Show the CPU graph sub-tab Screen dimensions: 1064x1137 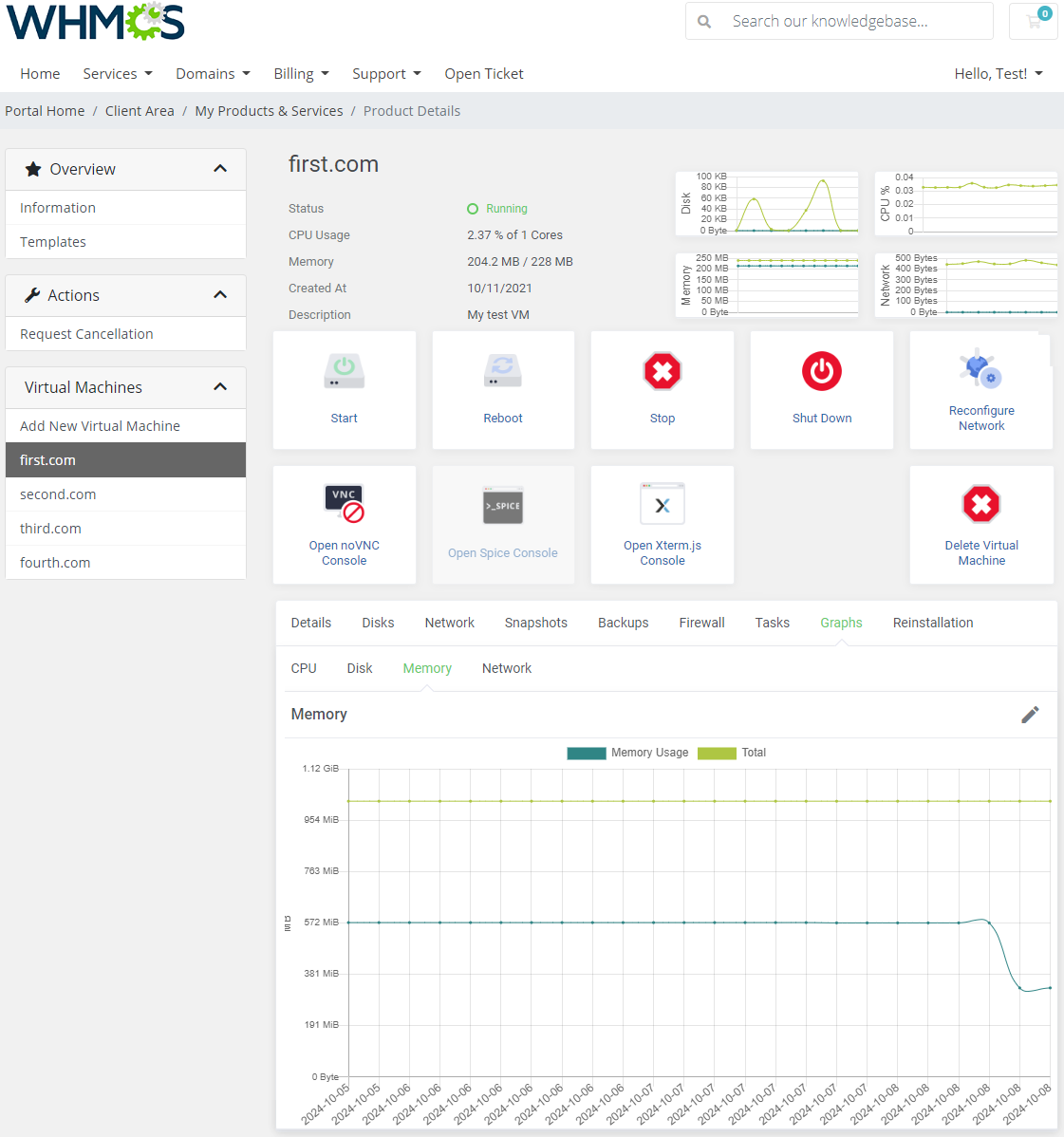point(303,668)
